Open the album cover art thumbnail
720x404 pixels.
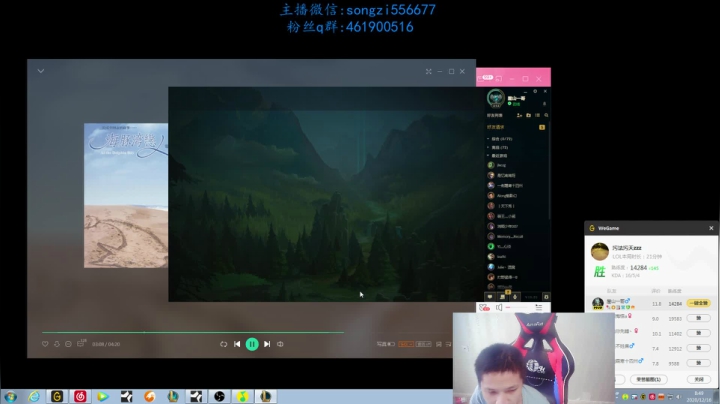[x=126, y=195]
